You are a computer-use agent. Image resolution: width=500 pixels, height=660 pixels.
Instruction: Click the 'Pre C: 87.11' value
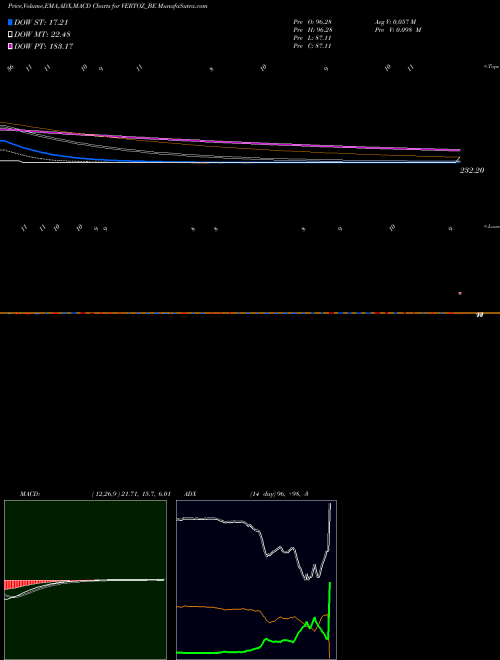(x=312, y=46)
